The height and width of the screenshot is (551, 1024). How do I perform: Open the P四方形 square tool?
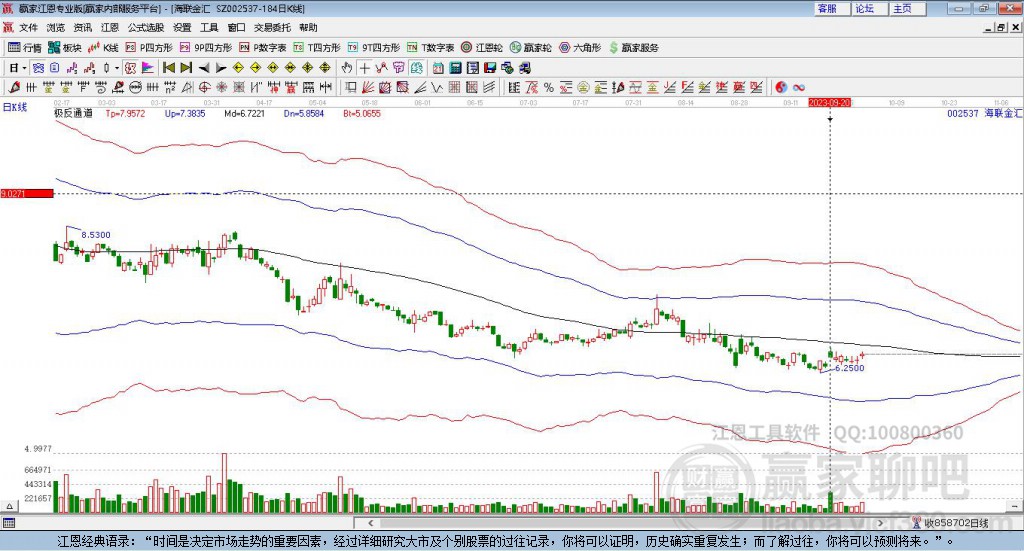pyautogui.click(x=149, y=48)
